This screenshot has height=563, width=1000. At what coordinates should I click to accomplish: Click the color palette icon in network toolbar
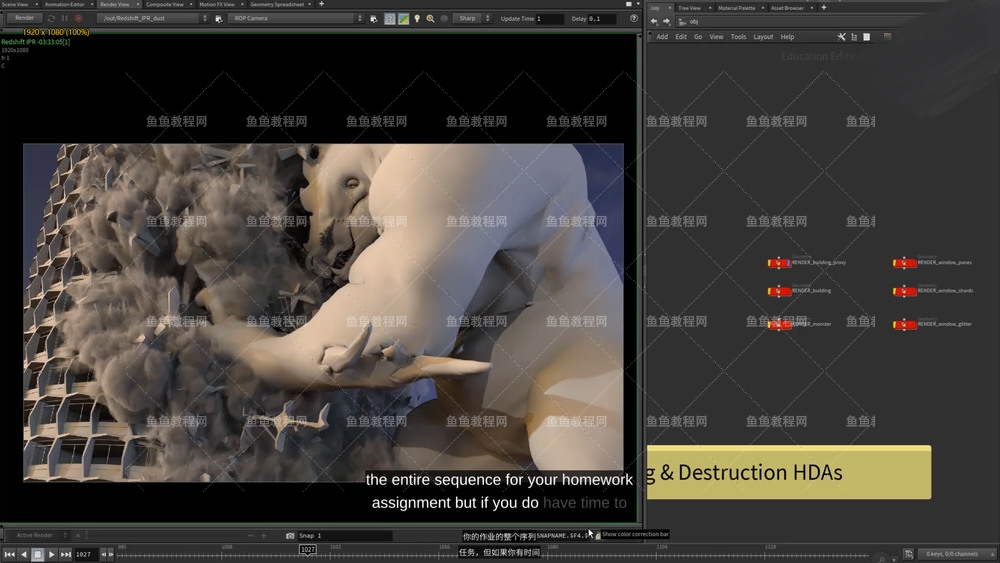click(887, 37)
